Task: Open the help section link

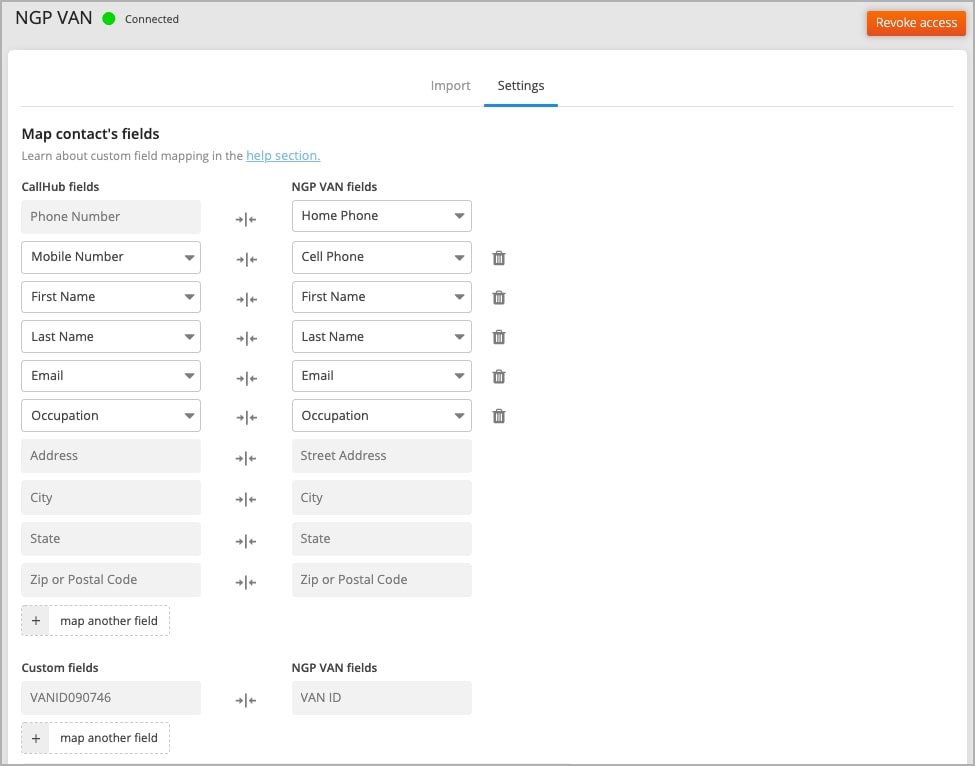Action: coord(283,155)
